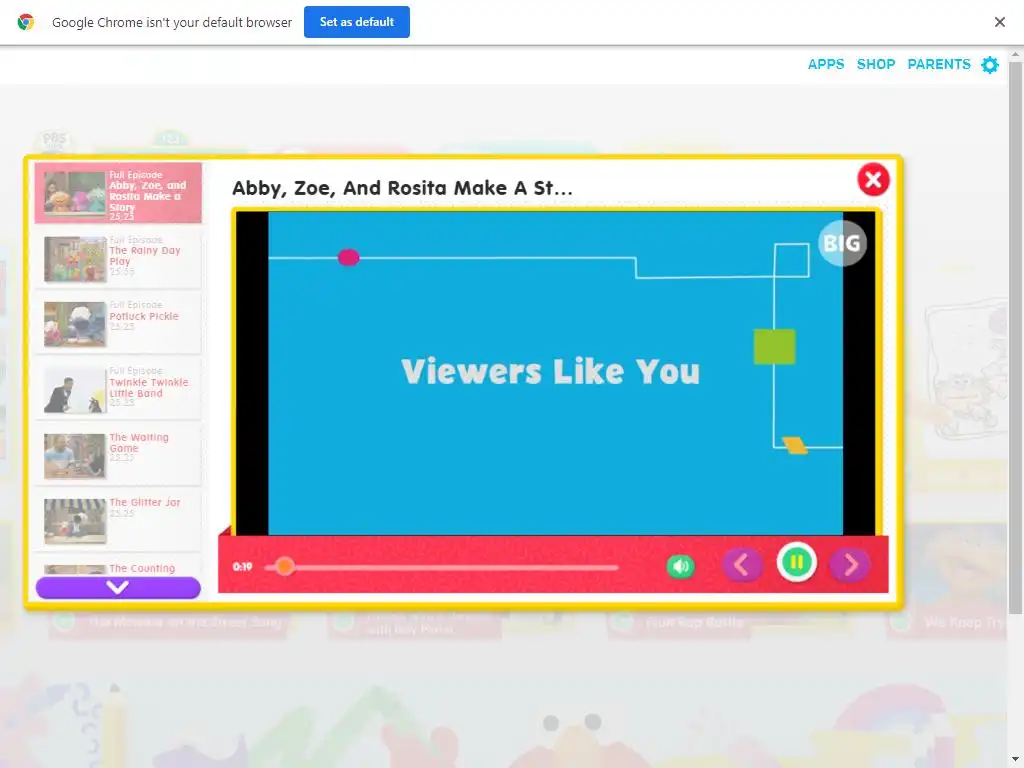Play Potluck Pickle episode
Image resolution: width=1024 pixels, height=768 pixels.
tap(118, 323)
